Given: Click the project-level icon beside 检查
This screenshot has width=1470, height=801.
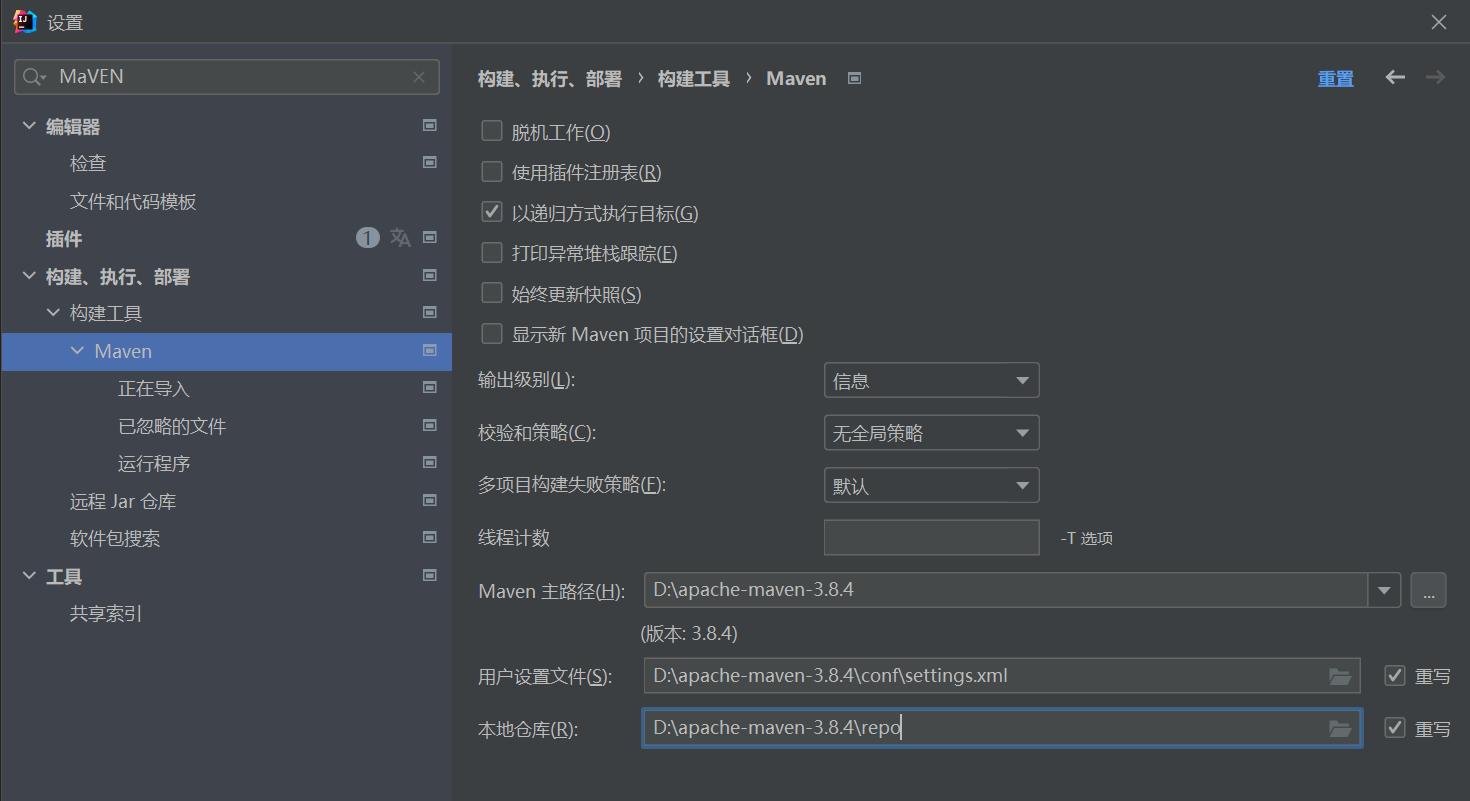Looking at the screenshot, I should click(430, 162).
